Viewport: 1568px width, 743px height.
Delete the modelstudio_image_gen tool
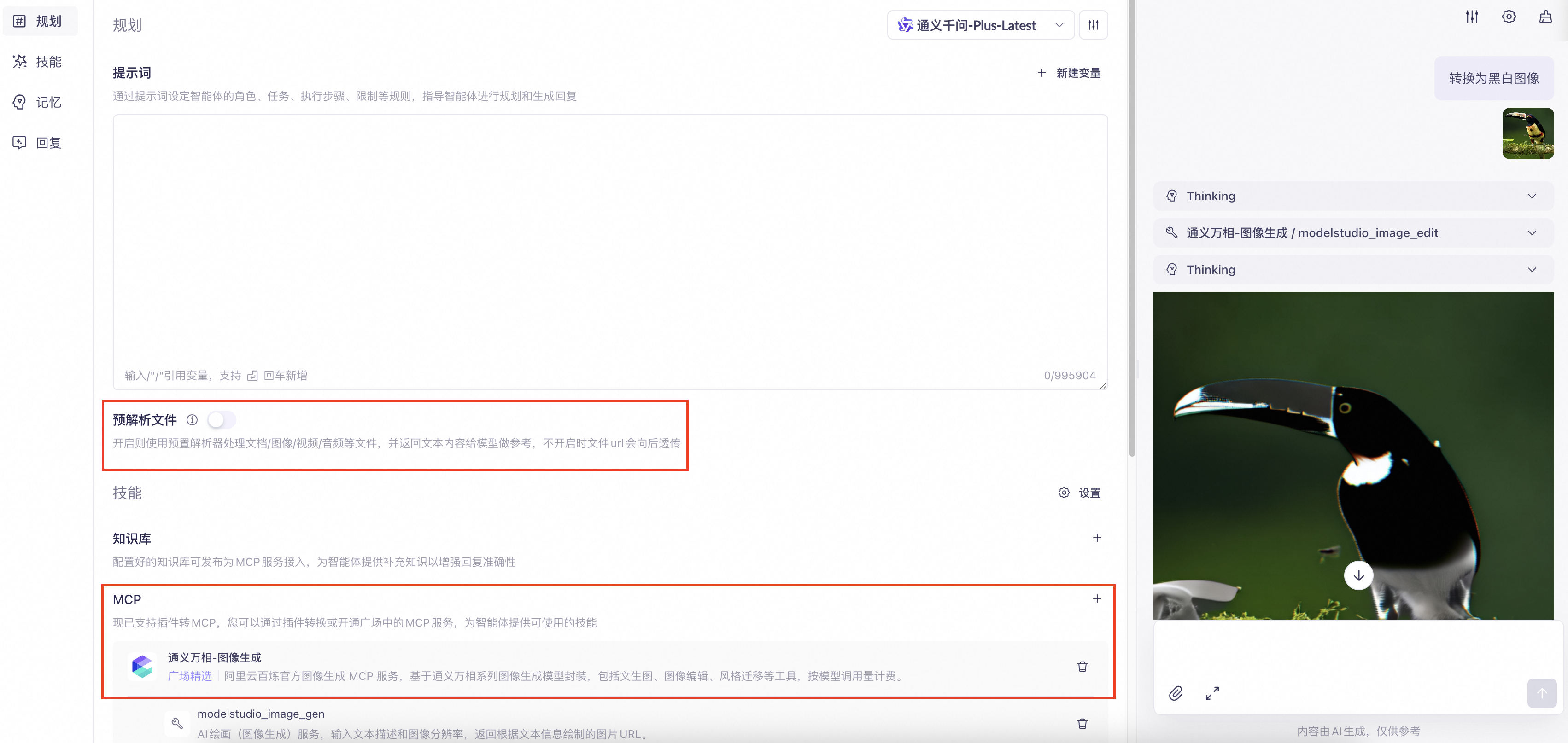coord(1082,724)
